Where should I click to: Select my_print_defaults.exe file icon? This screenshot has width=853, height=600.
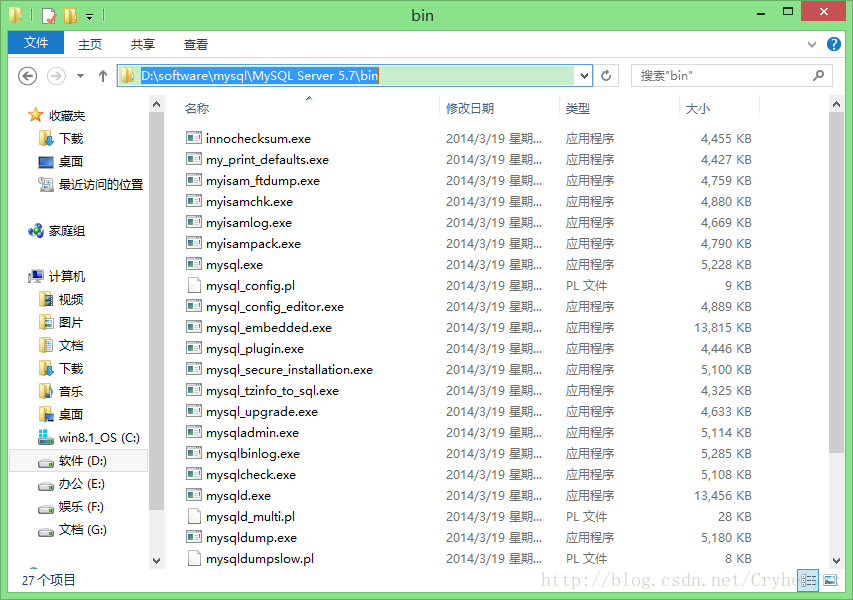tap(194, 159)
